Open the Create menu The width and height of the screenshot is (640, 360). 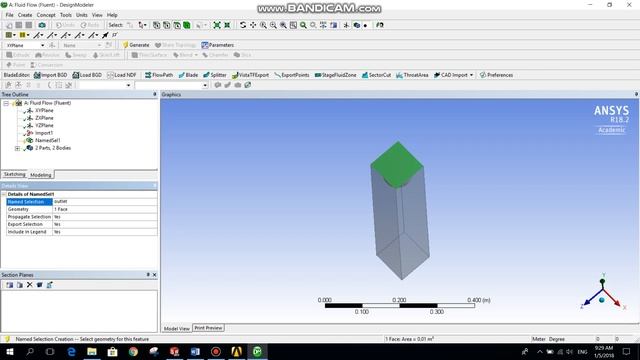click(25, 15)
